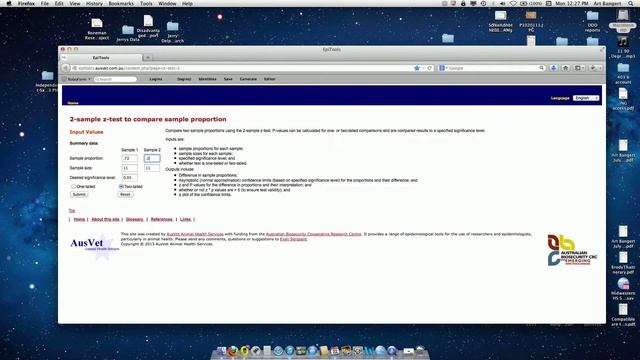640x360 pixels.
Task: Click the RoboForm search field
Action: pyautogui.click(x=116, y=79)
